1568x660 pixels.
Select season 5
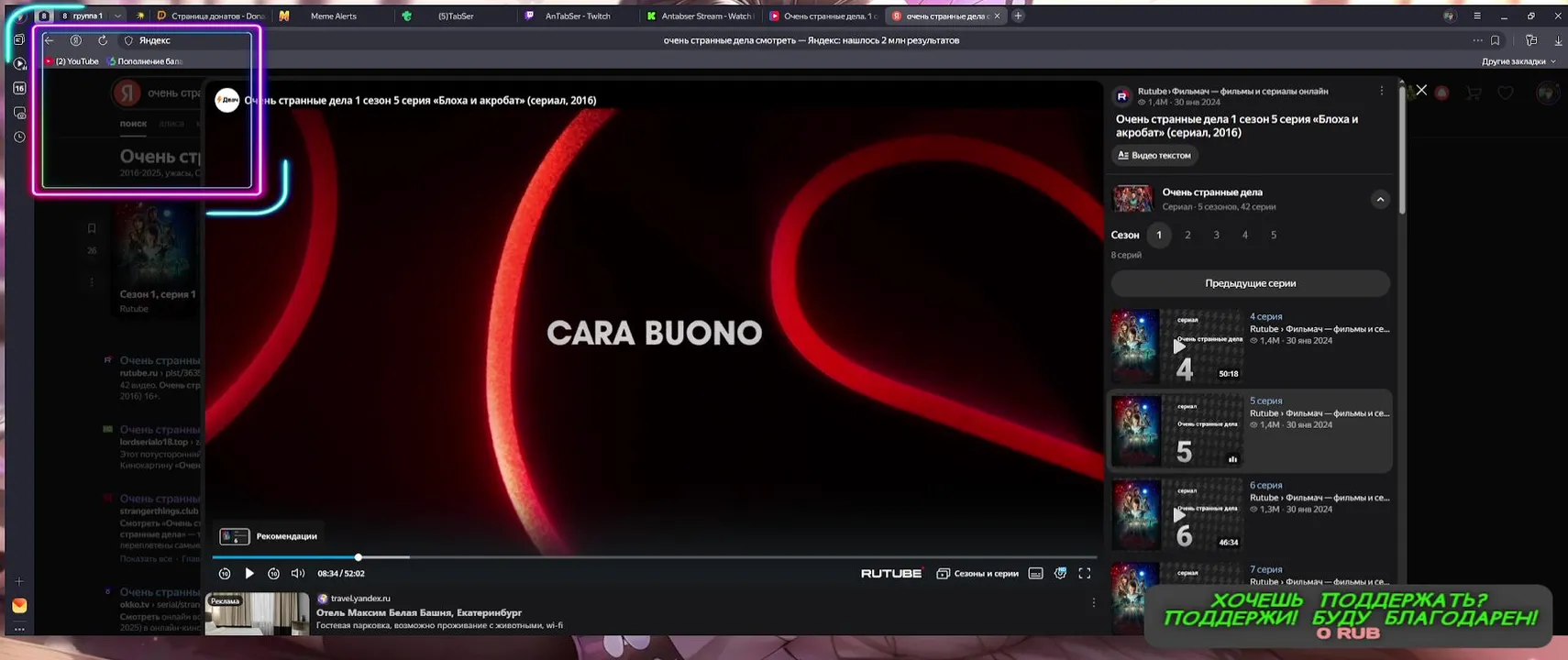pyautogui.click(x=1274, y=235)
